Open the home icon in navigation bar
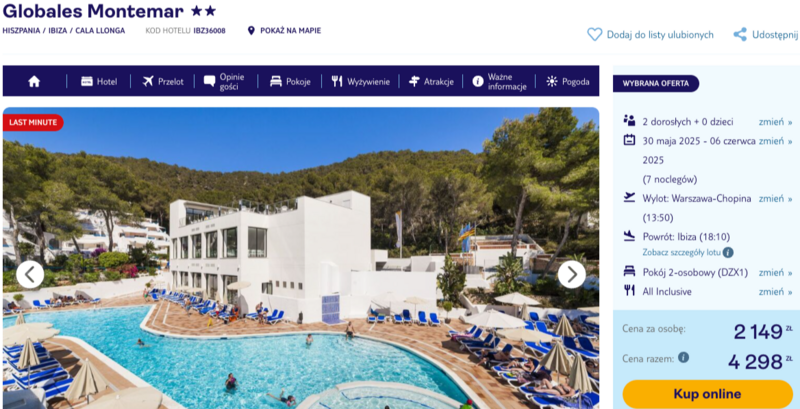 (x=34, y=81)
